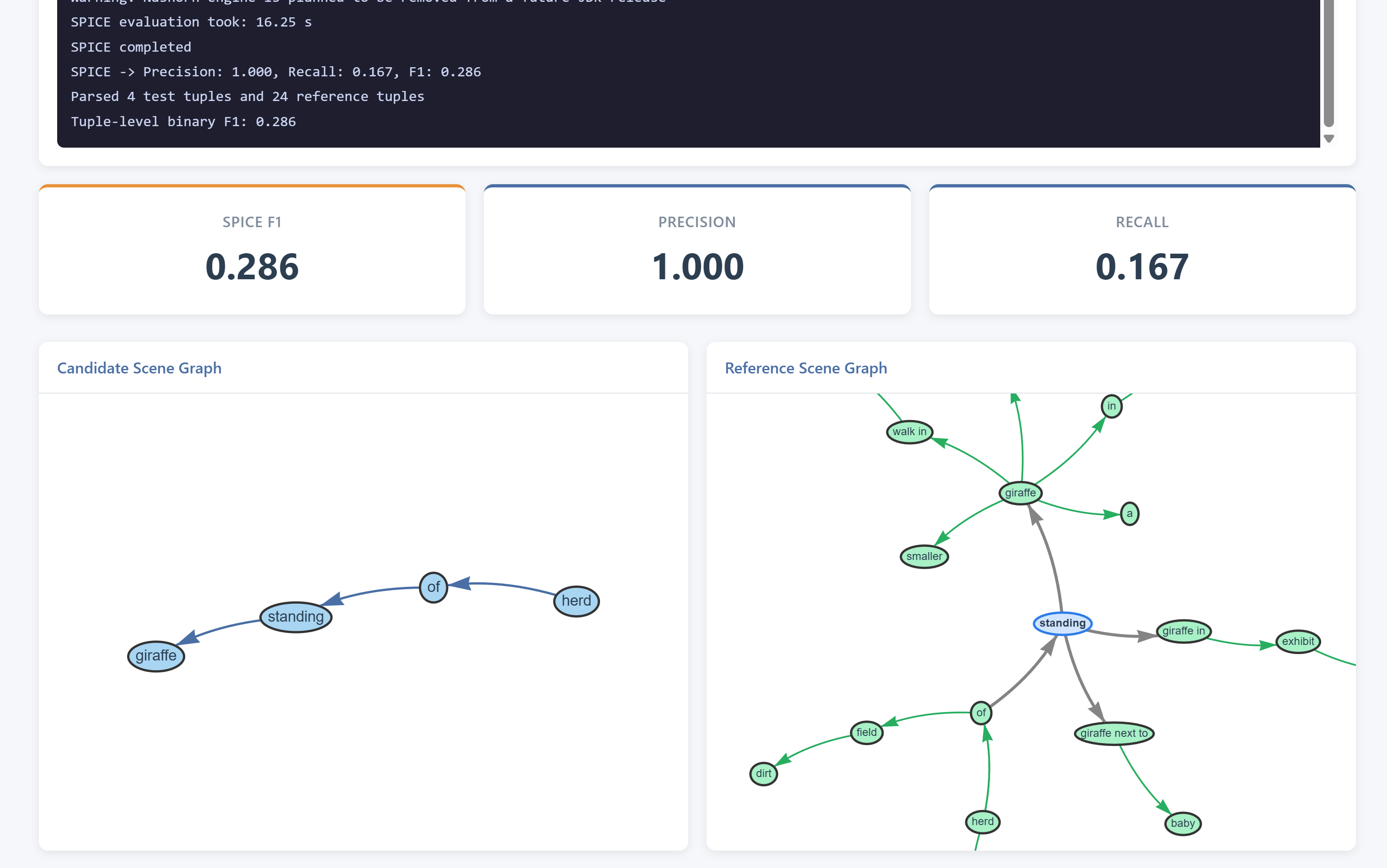
Task: Click the 'giraffe' node in the Reference Scene Graph
Action: pyautogui.click(x=1019, y=493)
